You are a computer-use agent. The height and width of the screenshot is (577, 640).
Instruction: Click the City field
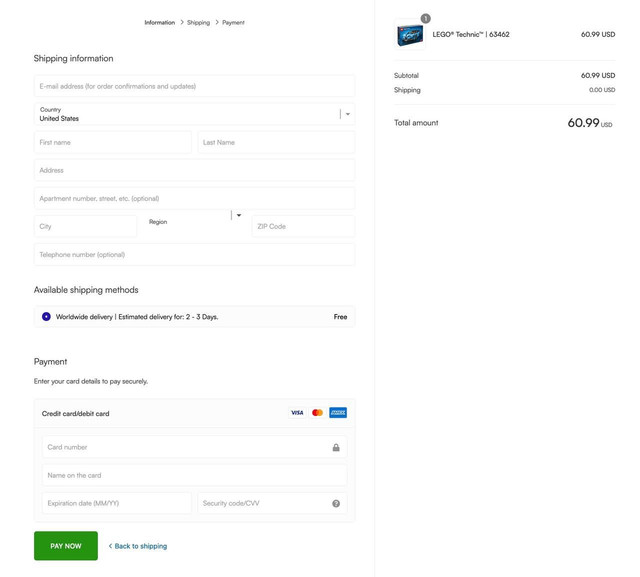(85, 226)
